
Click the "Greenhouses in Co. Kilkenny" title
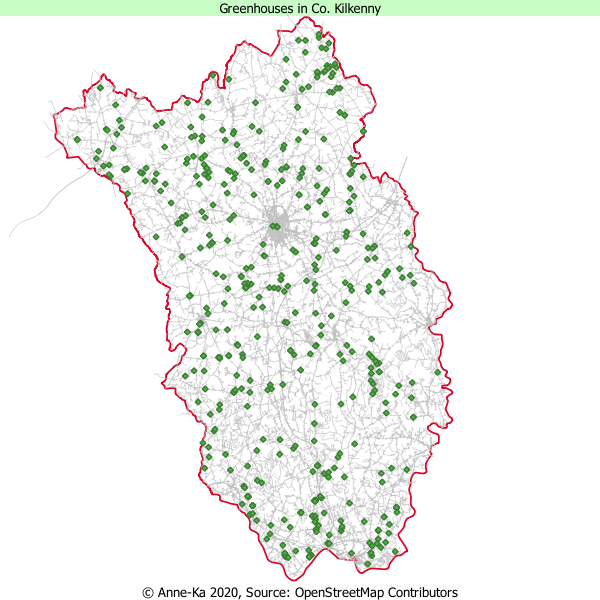(x=300, y=8)
